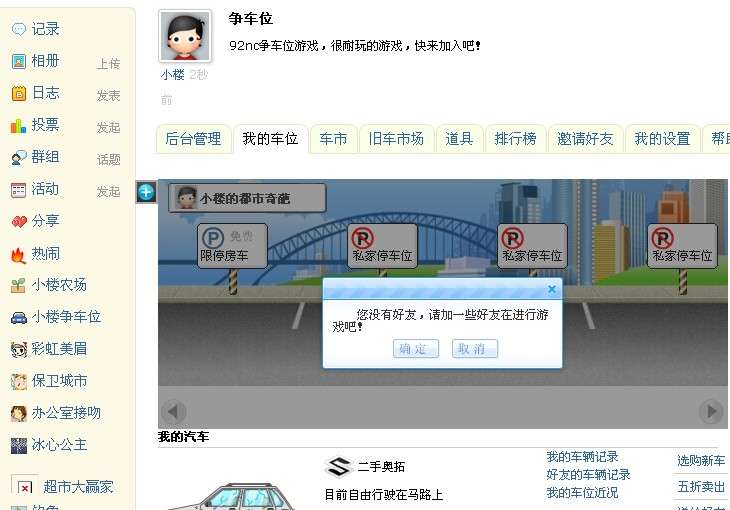Click the 取消 cancel button
This screenshot has height=510, width=730.
coord(474,348)
